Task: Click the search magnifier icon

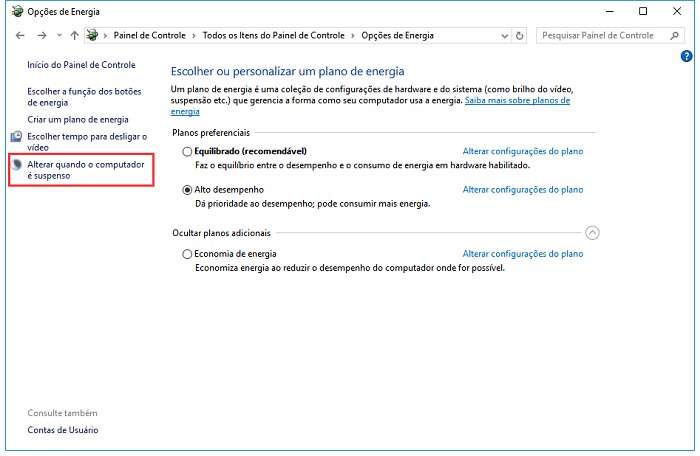Action: [x=675, y=35]
